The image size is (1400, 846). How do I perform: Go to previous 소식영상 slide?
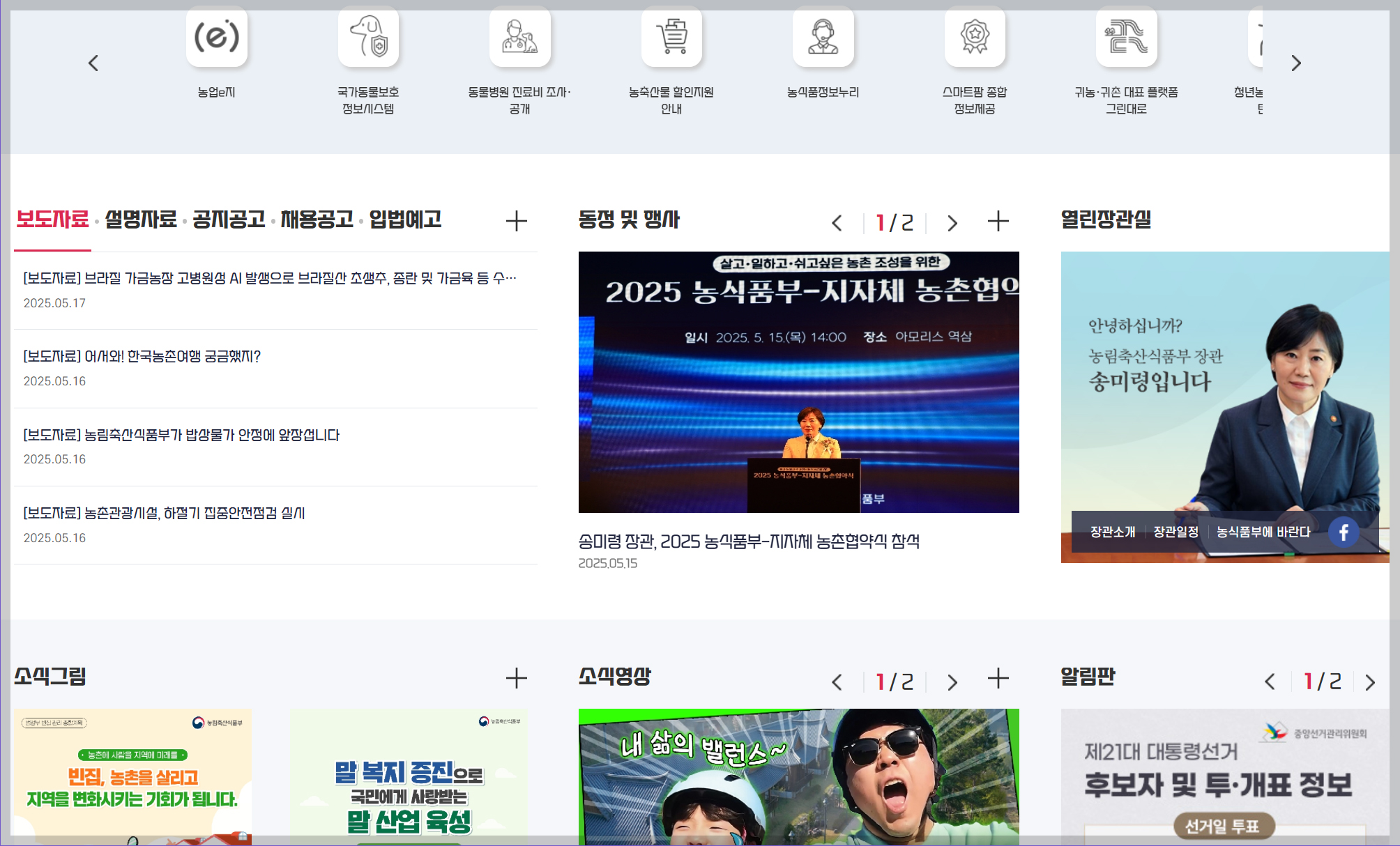pyautogui.click(x=837, y=682)
